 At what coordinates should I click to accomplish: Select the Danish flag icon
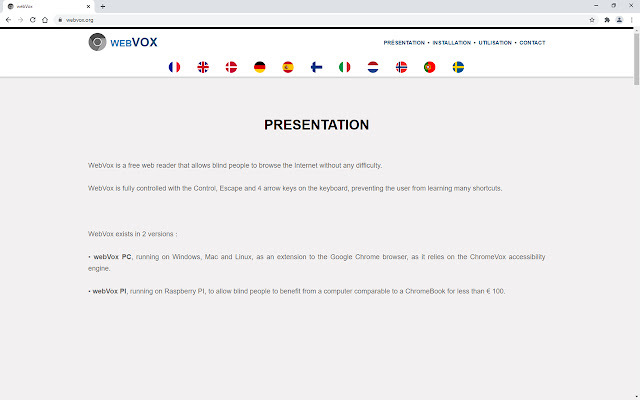coord(231,67)
